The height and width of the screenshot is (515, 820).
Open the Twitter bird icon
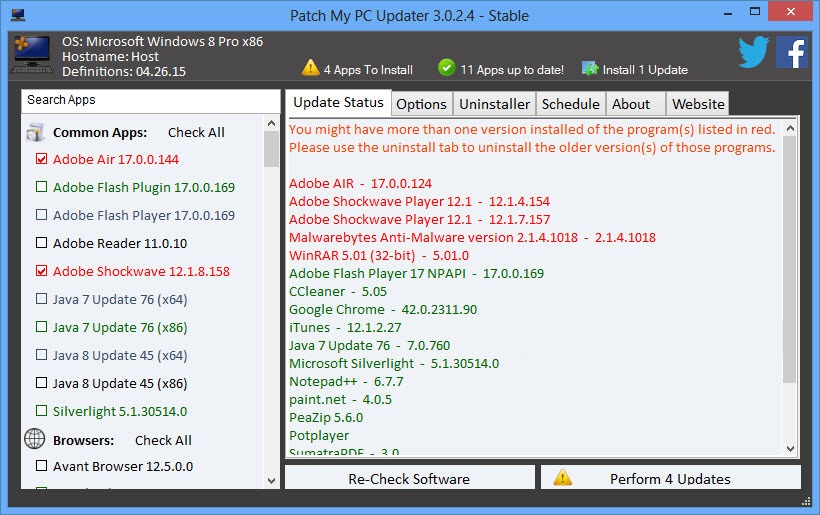tap(754, 53)
